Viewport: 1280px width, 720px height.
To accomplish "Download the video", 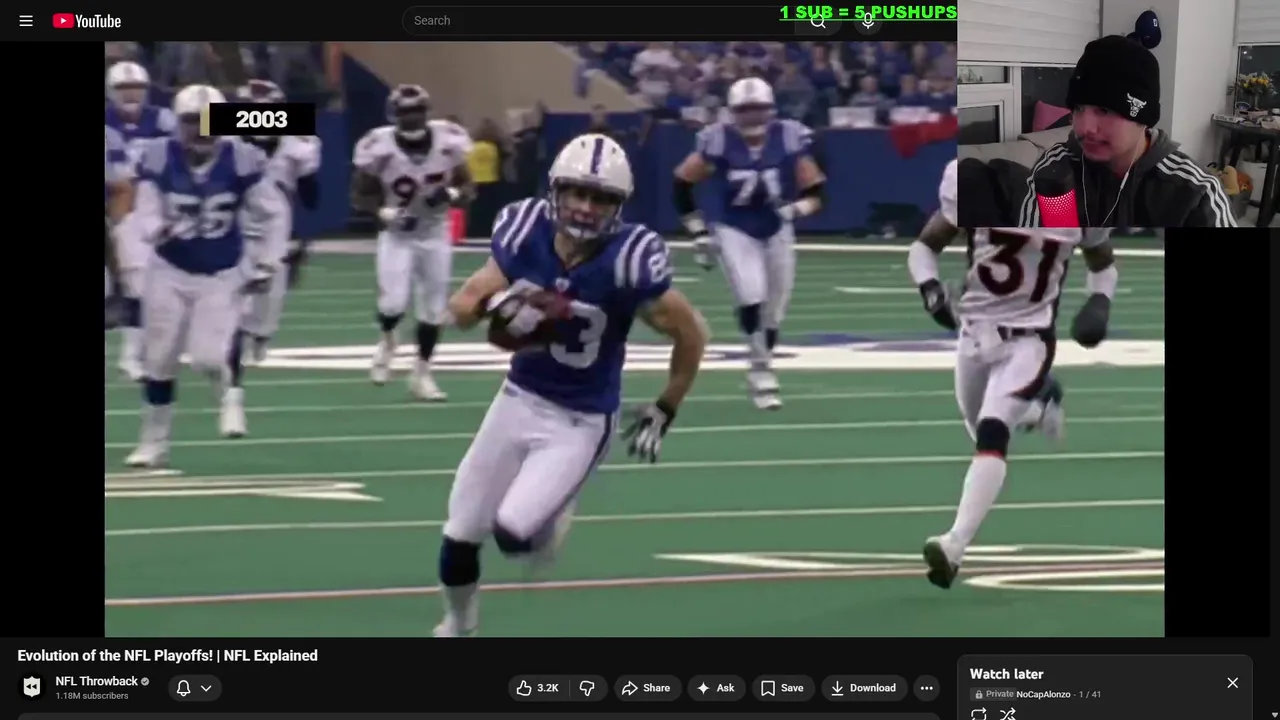I will [x=864, y=688].
